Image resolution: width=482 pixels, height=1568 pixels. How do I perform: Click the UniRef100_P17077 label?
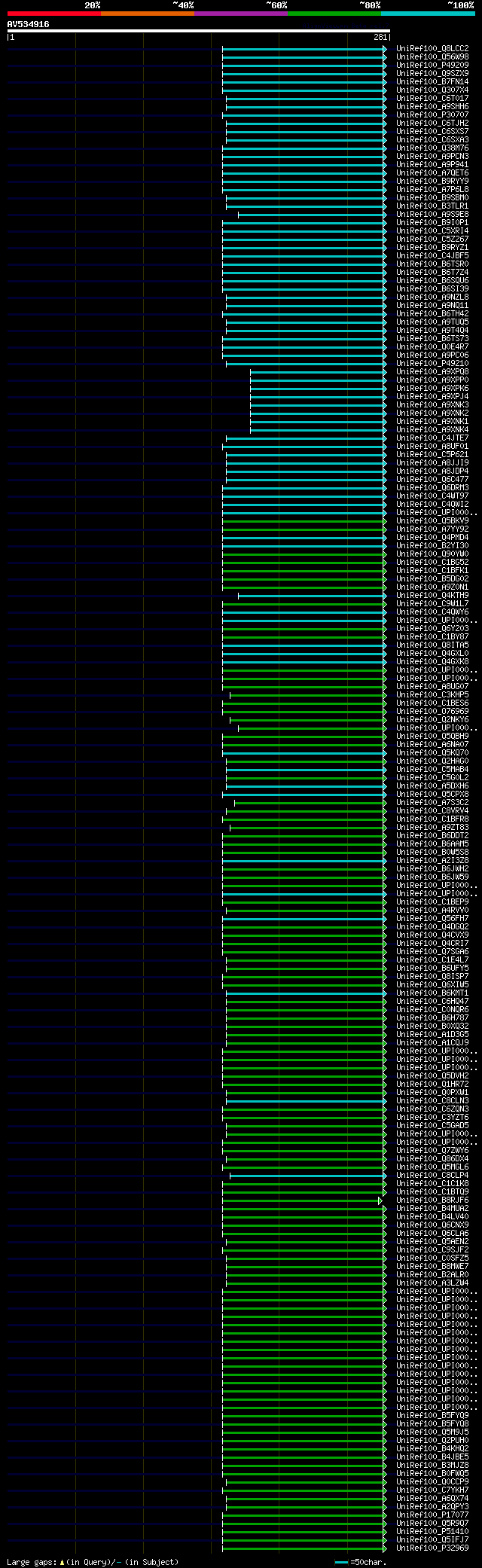click(x=432, y=1515)
